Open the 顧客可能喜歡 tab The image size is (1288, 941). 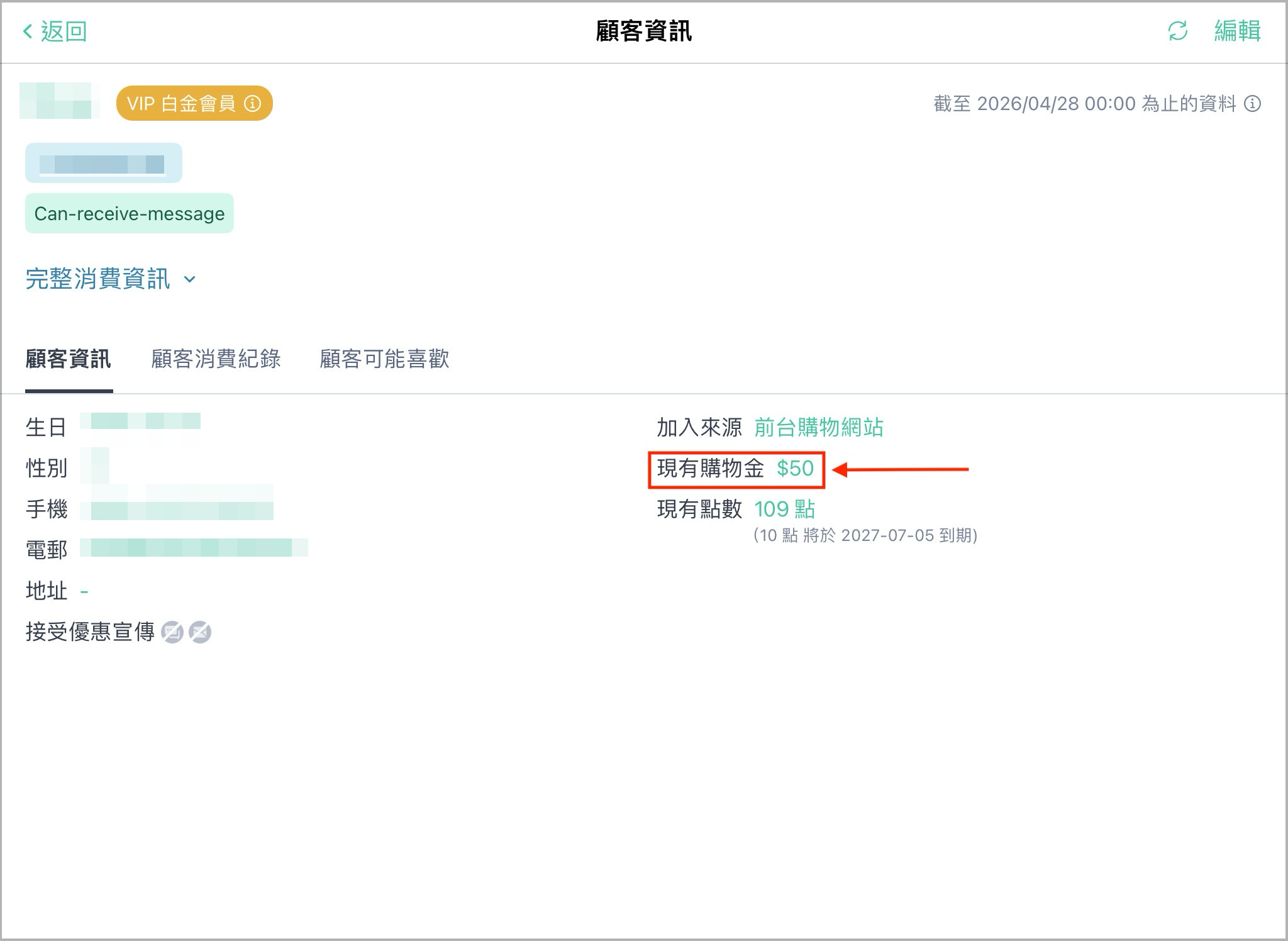tap(384, 359)
